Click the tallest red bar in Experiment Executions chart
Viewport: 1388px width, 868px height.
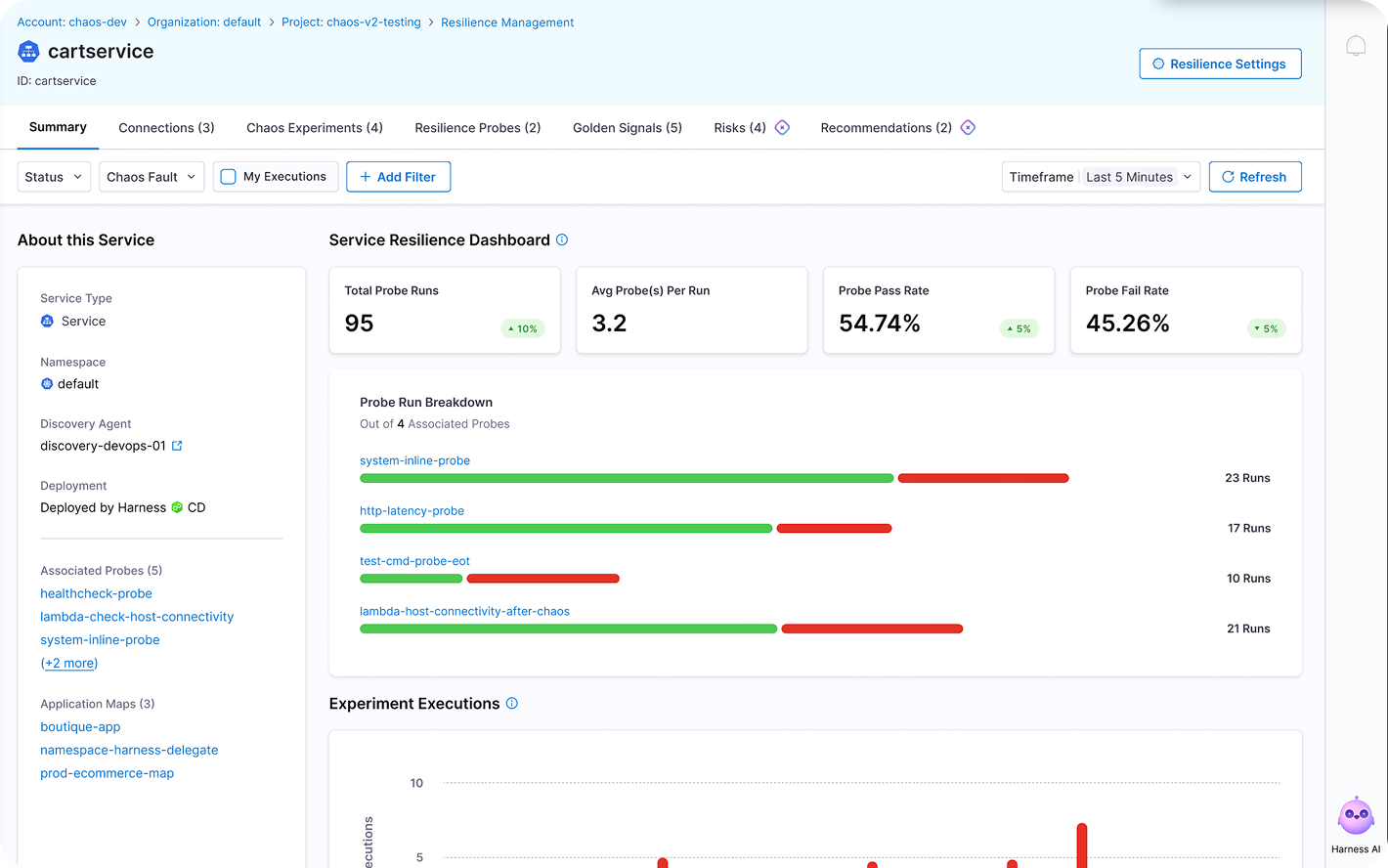pos(1082,845)
